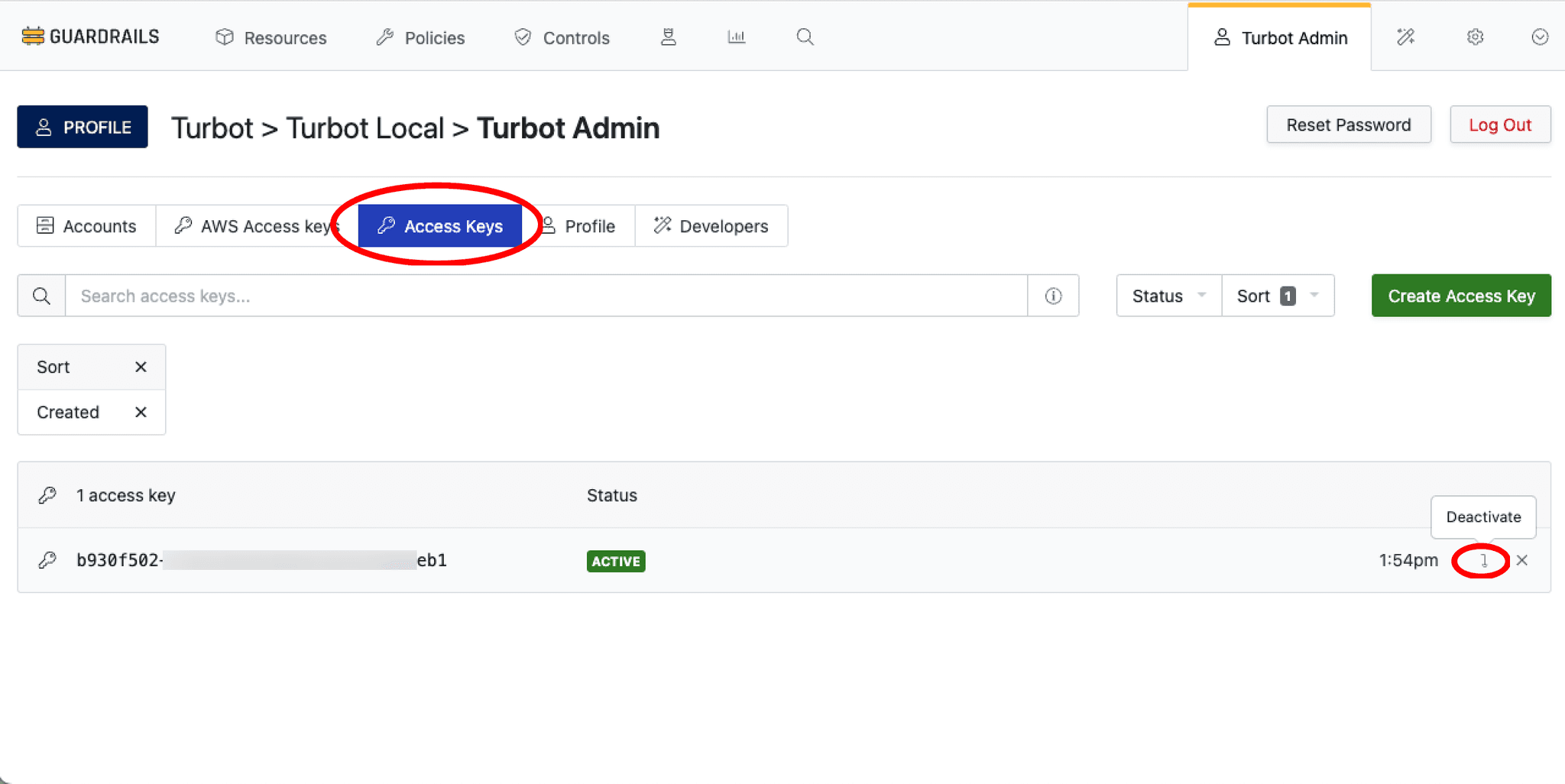Viewport: 1565px width, 784px height.
Task: Click the Create Access Key button
Action: click(x=1460, y=296)
